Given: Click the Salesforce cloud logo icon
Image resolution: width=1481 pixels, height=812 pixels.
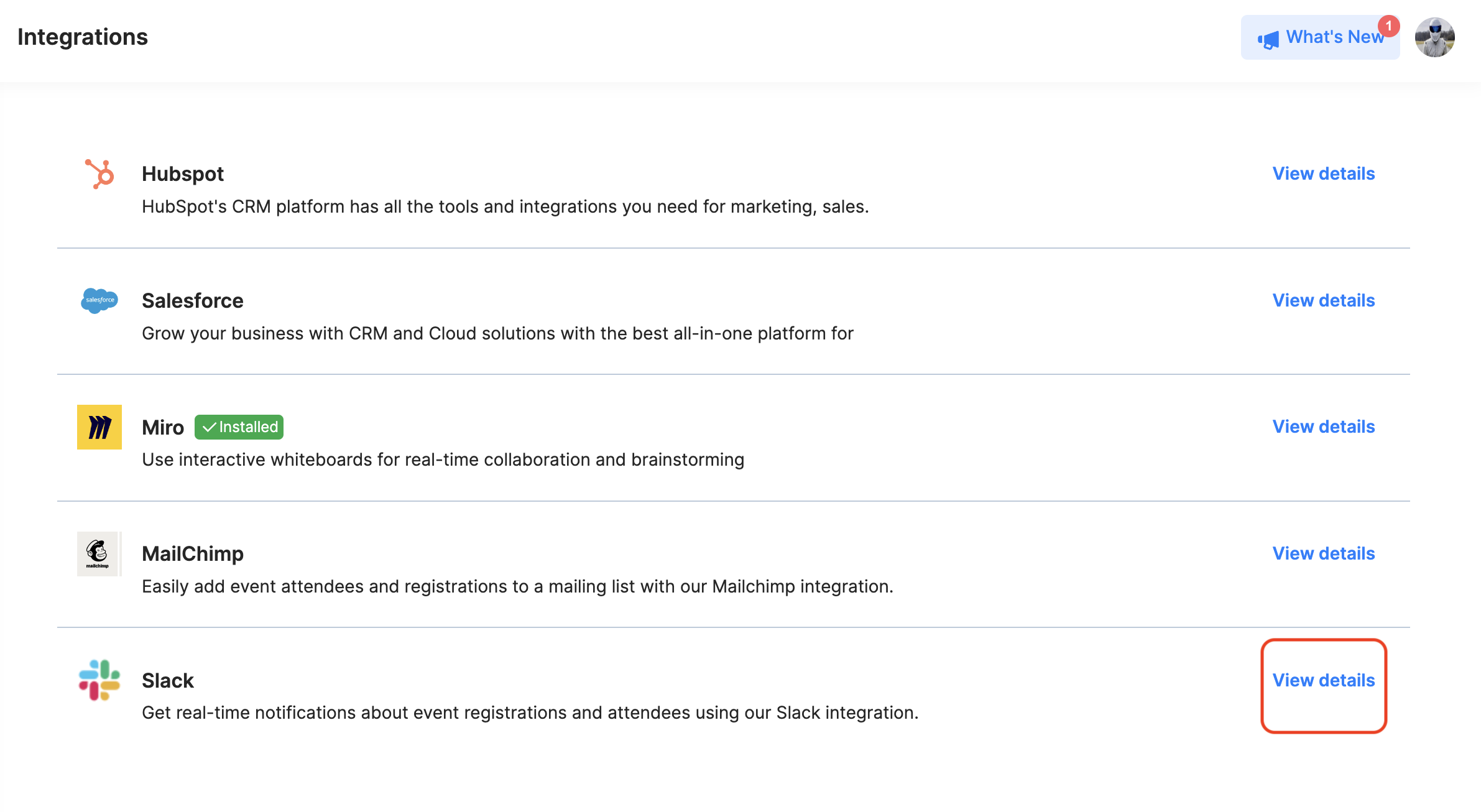Looking at the screenshot, I should [x=99, y=301].
